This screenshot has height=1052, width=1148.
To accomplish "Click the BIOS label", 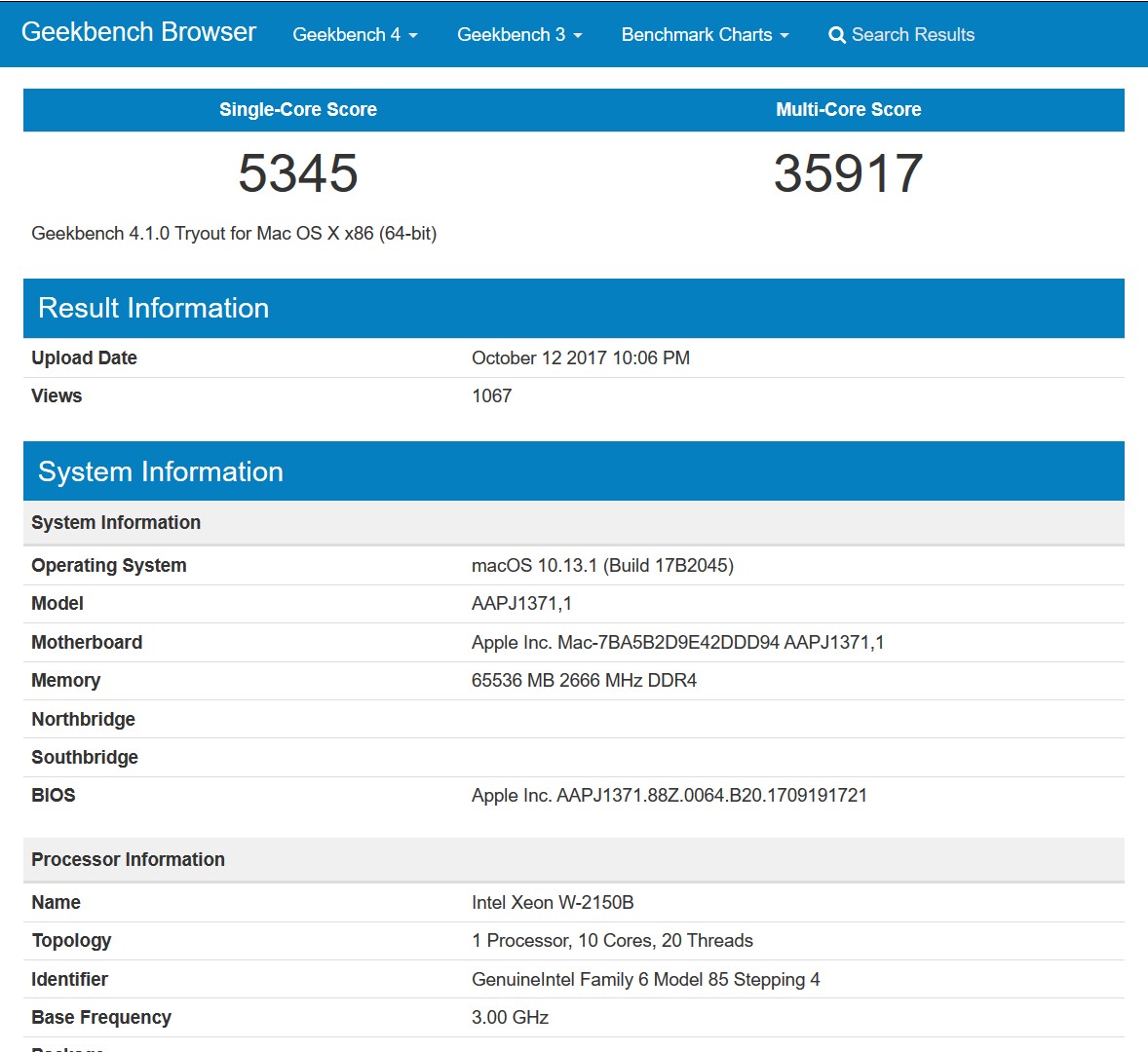I will (x=54, y=795).
